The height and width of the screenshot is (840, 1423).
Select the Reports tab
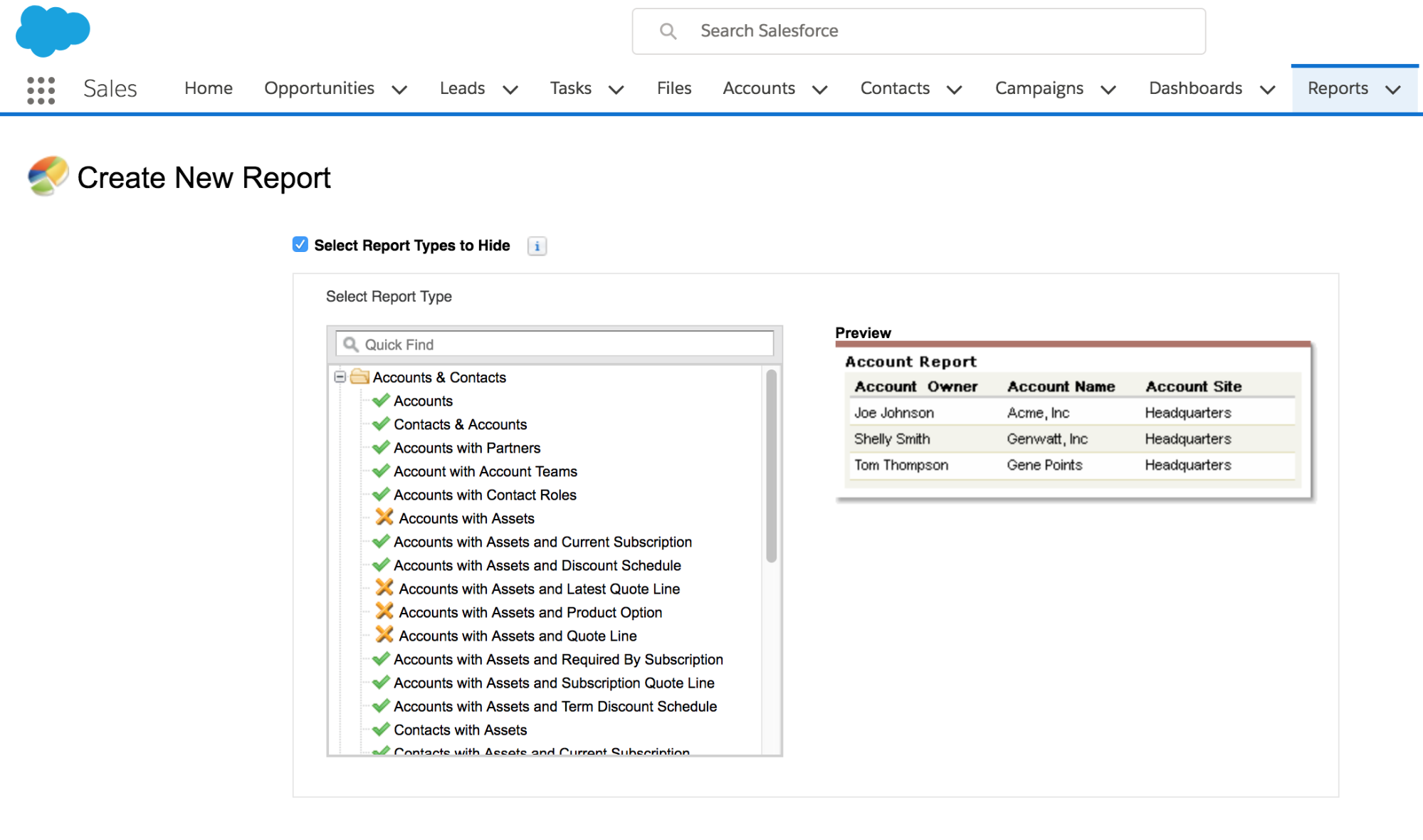[x=1338, y=88]
